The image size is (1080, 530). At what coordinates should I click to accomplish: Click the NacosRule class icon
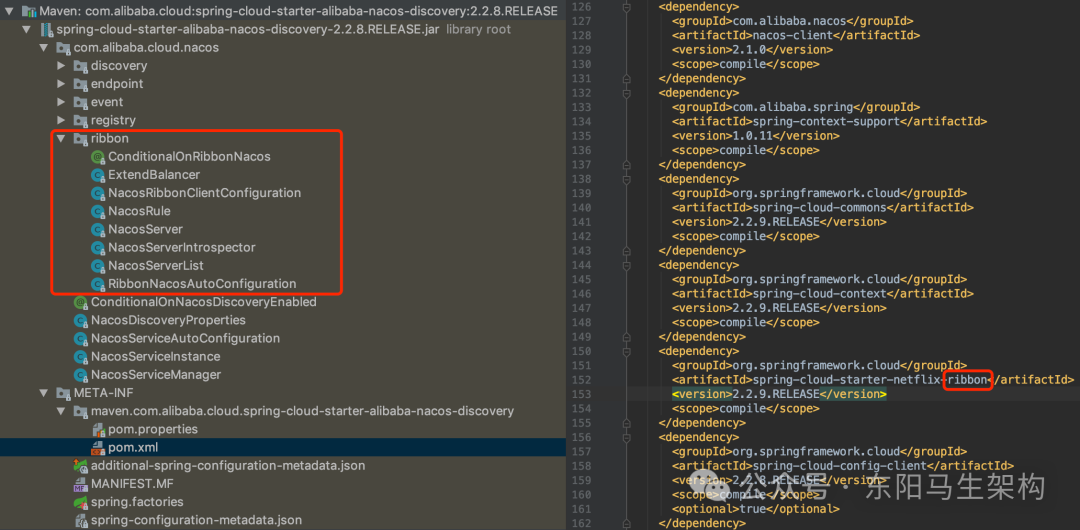[x=98, y=211]
